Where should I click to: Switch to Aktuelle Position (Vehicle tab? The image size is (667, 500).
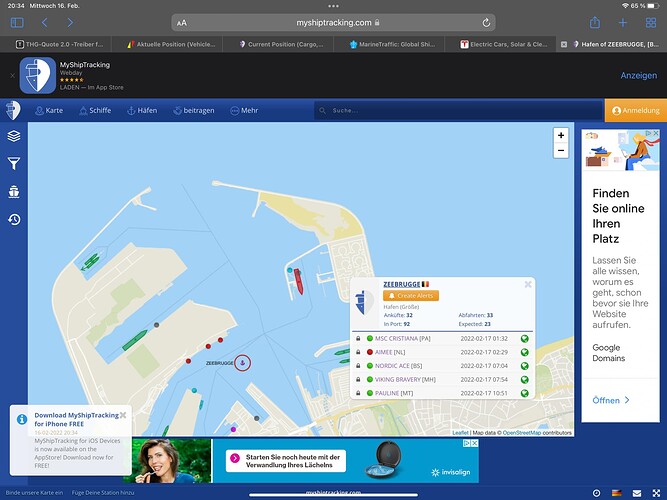point(172,44)
